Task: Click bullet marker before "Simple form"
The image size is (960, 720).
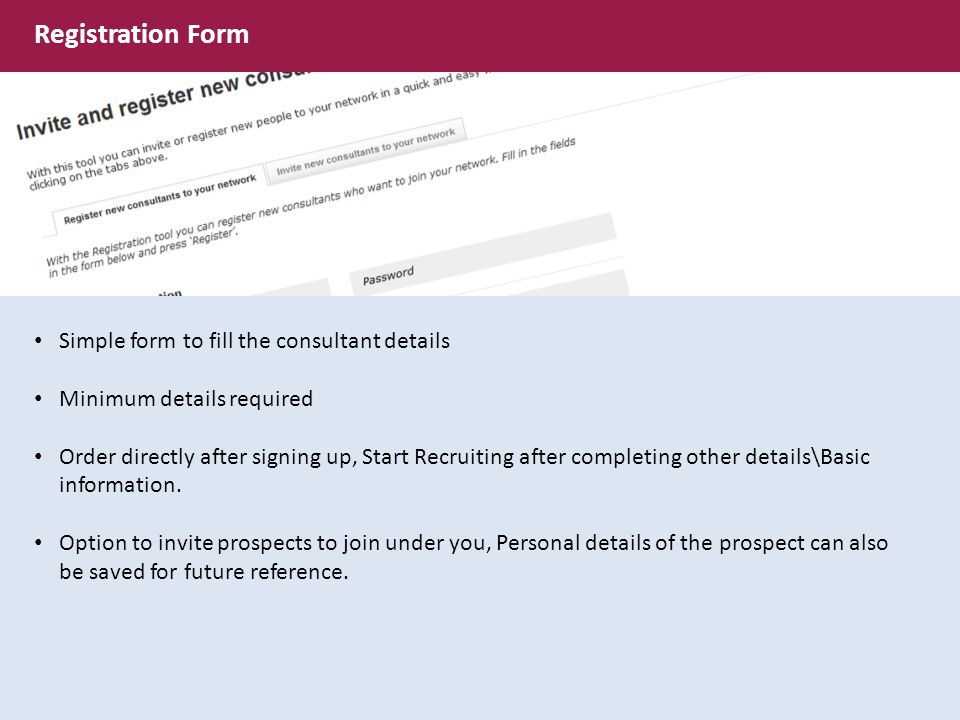Action: [x=39, y=340]
